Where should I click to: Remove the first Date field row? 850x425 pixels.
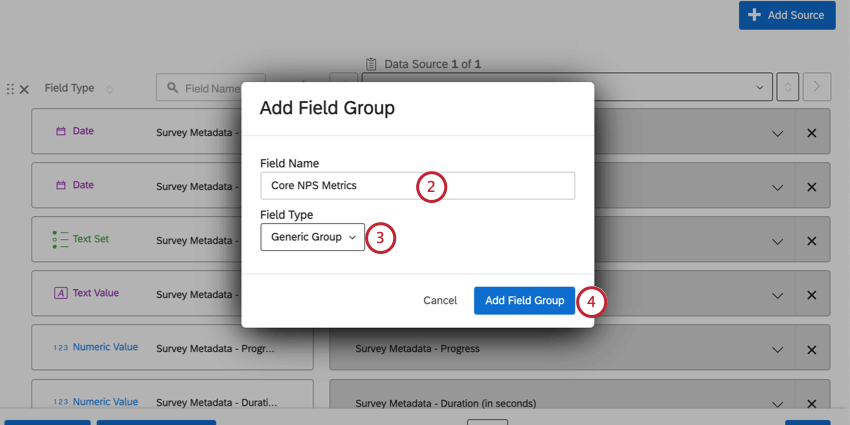point(811,133)
